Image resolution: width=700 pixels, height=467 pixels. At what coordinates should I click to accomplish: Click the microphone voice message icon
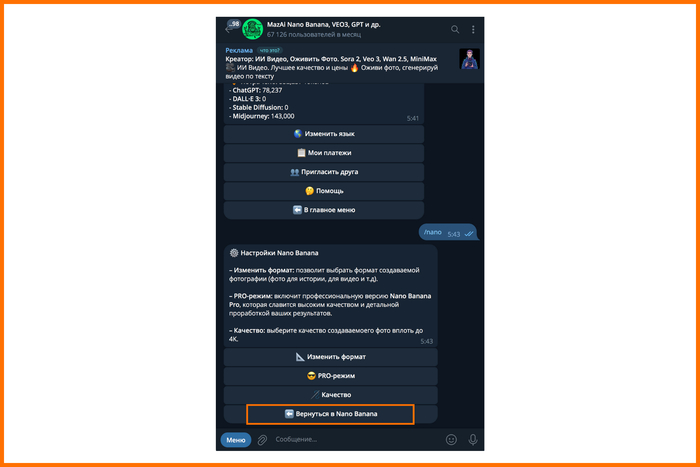tap(473, 440)
